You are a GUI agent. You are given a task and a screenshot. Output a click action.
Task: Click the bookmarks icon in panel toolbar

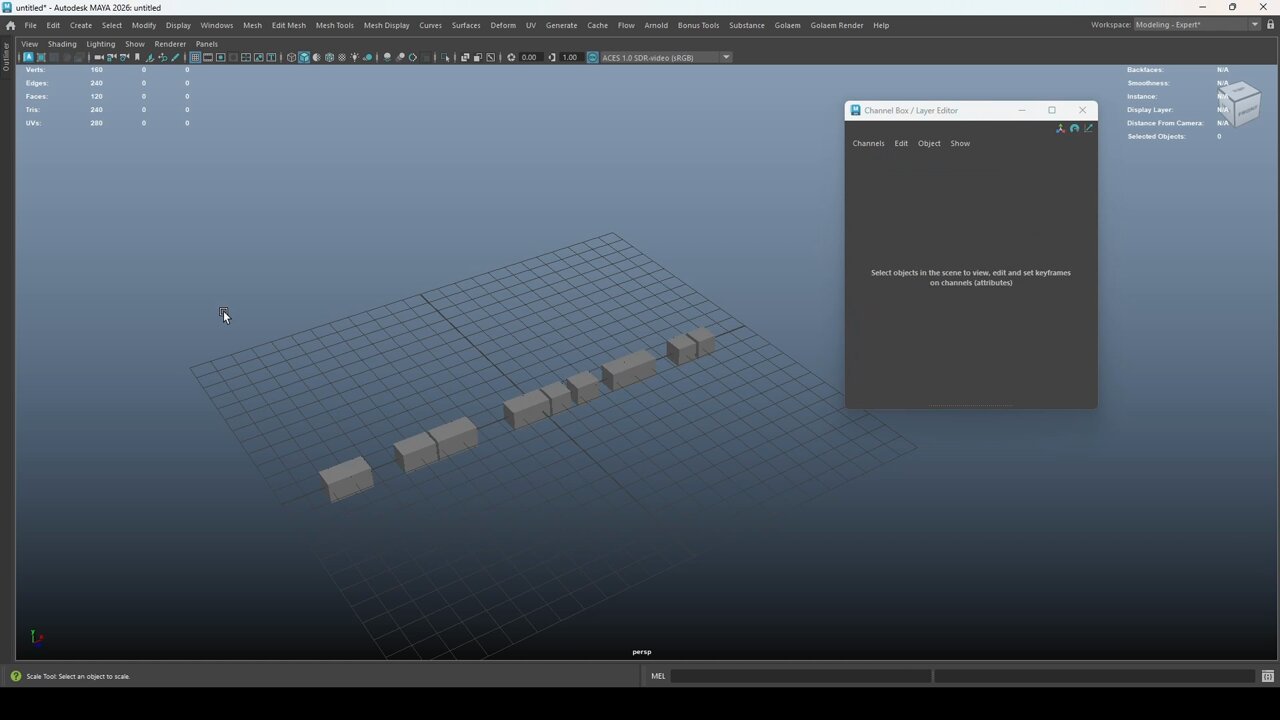[137, 57]
